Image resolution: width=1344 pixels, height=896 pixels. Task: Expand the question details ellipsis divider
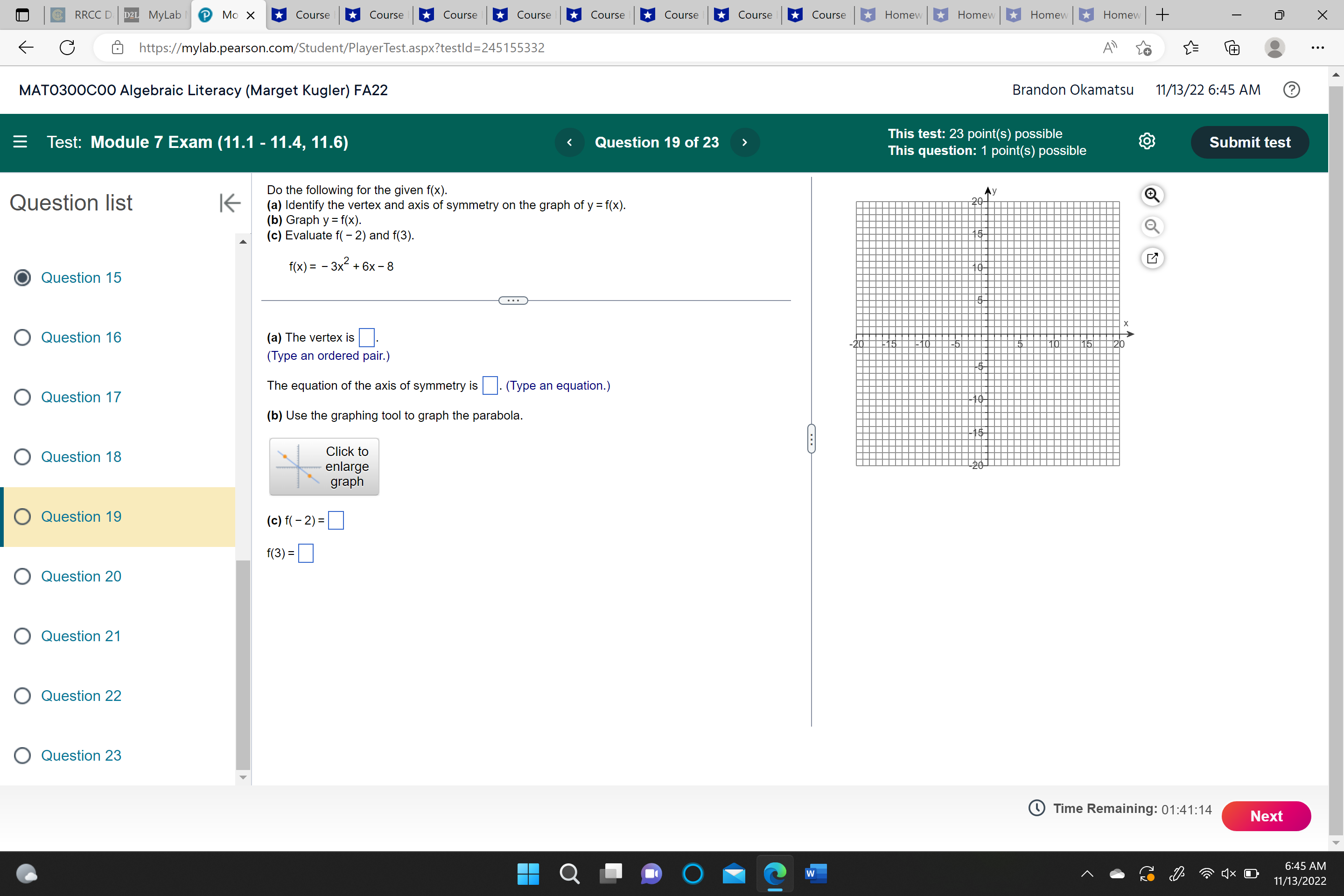pyautogui.click(x=512, y=300)
